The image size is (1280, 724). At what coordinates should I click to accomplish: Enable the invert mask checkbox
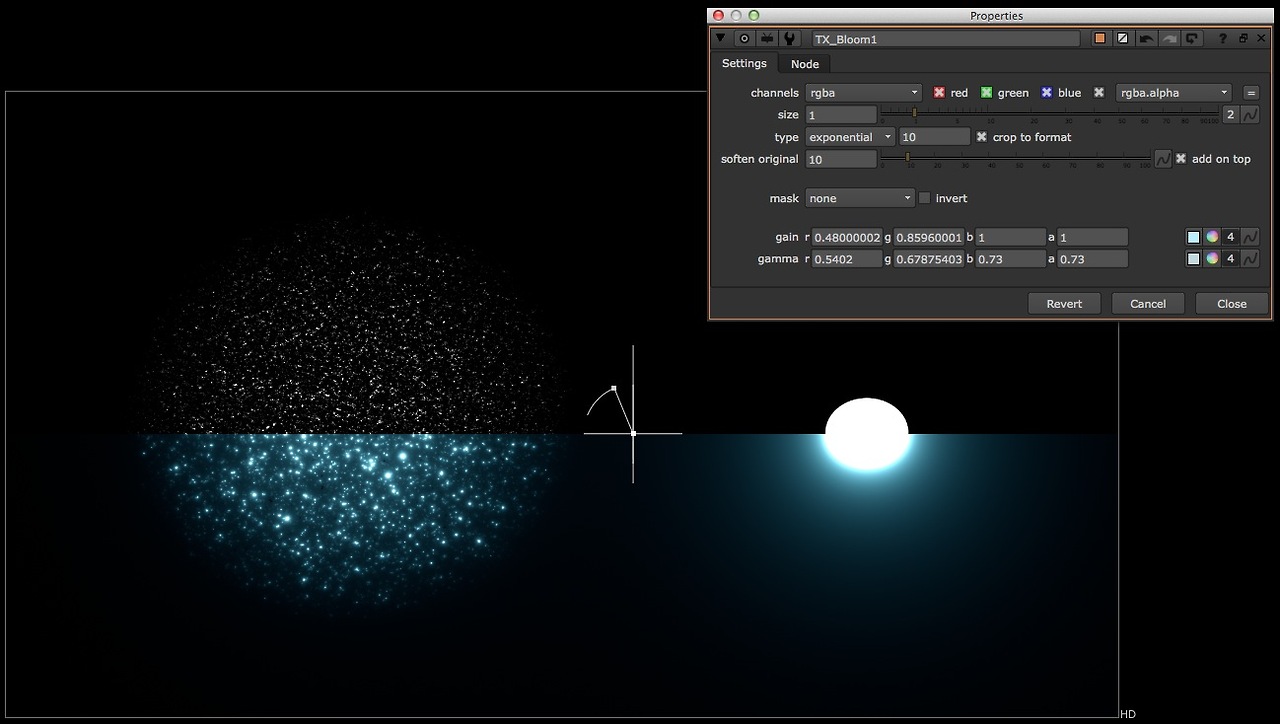tap(924, 198)
